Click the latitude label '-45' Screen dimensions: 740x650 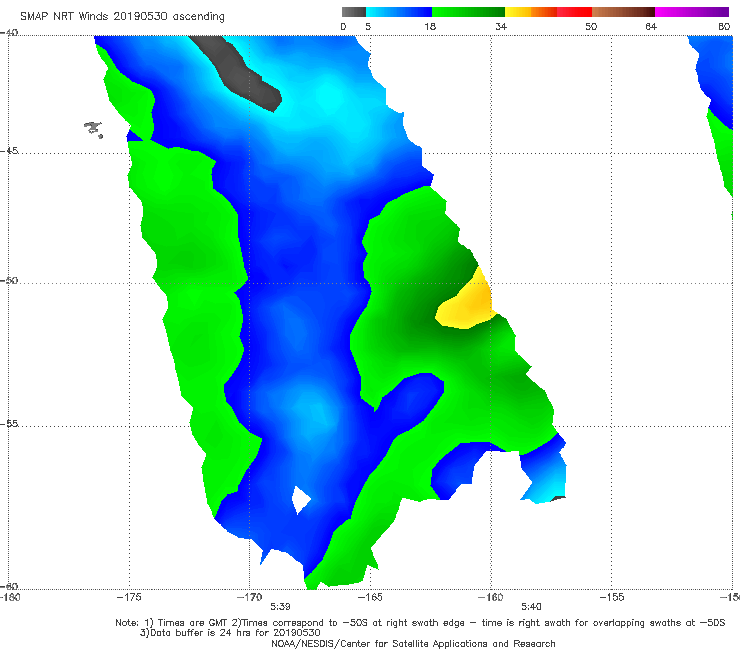(x=9, y=151)
